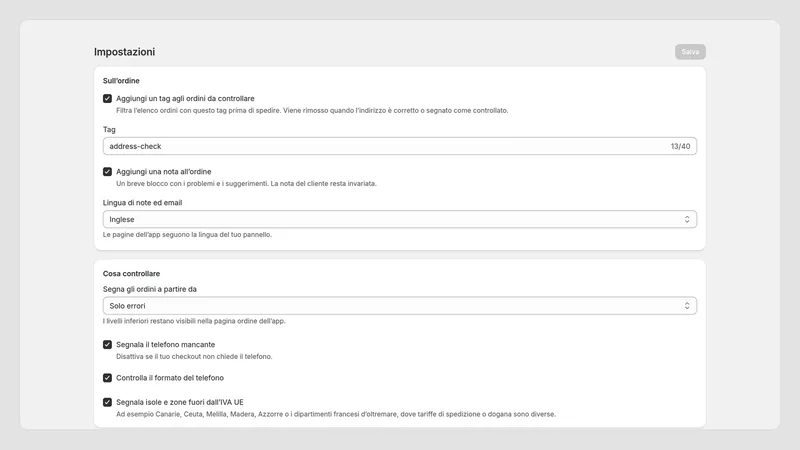Click the text 'Disattiva se il tuo checkout non chiede il telefono.'

point(194,356)
